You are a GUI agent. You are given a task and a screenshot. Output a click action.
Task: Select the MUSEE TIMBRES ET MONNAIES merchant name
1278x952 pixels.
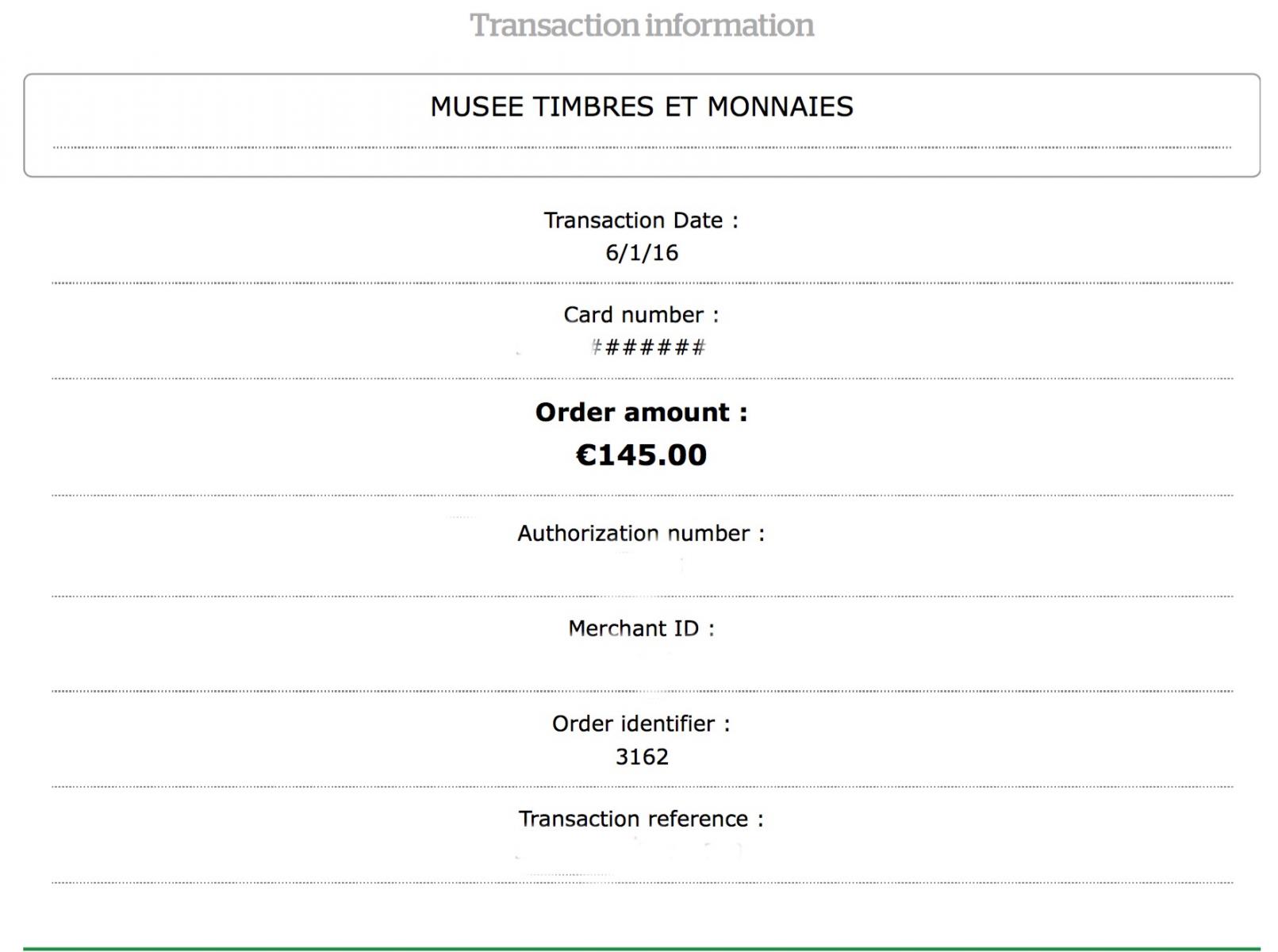642,106
